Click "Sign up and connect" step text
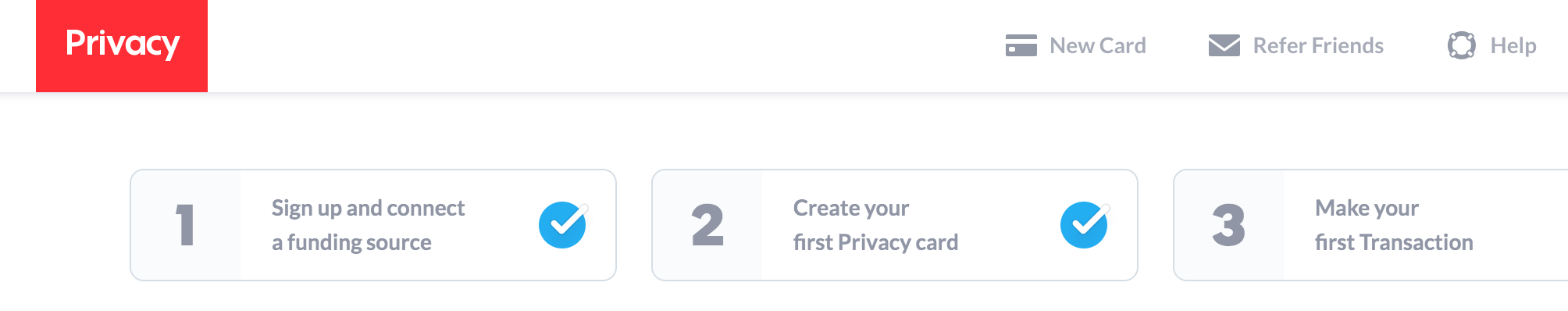 (x=368, y=209)
